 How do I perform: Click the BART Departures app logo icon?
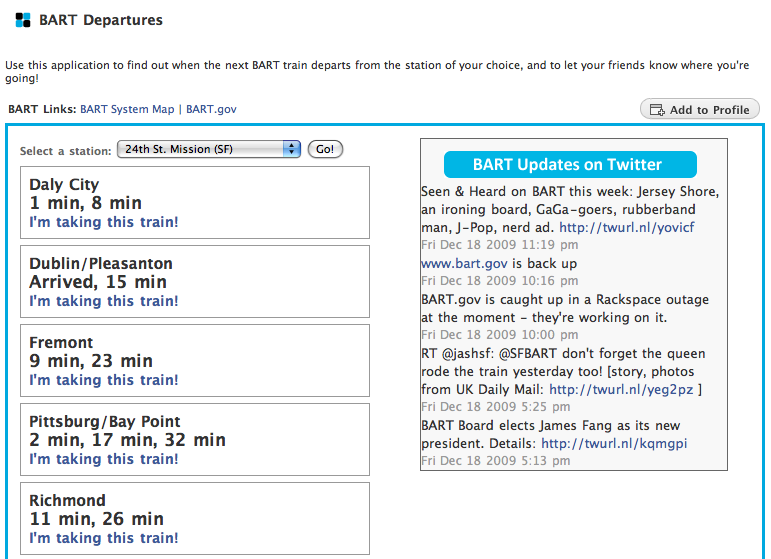coord(23,20)
